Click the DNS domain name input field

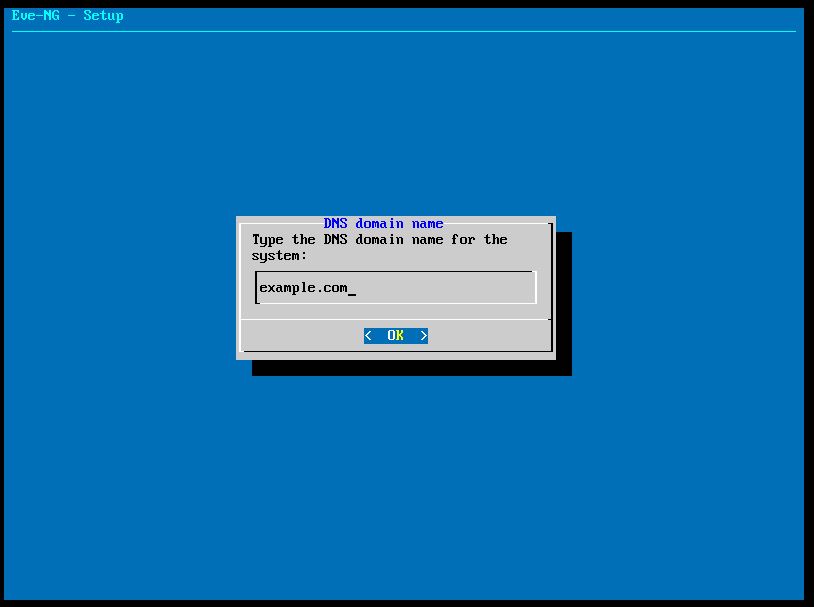point(396,287)
